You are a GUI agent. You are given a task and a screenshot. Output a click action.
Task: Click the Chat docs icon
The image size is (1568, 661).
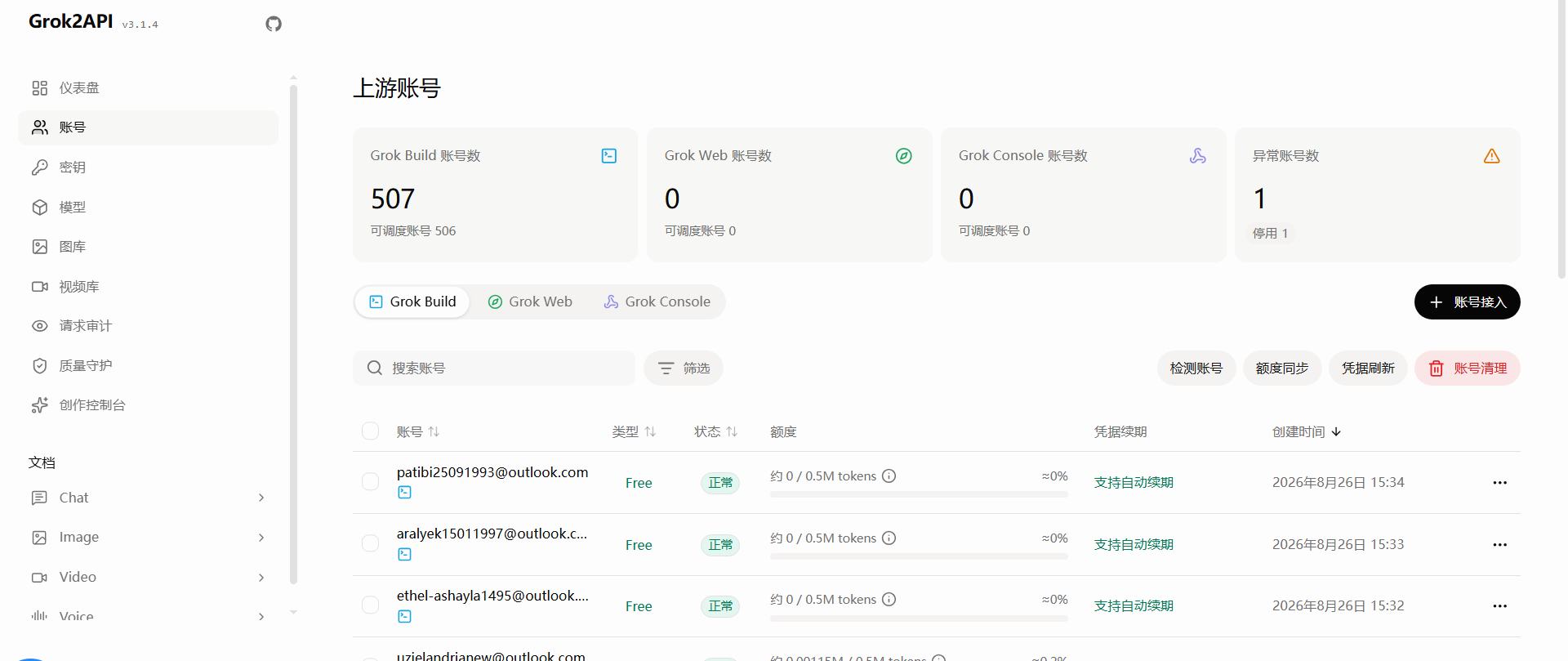[39, 498]
